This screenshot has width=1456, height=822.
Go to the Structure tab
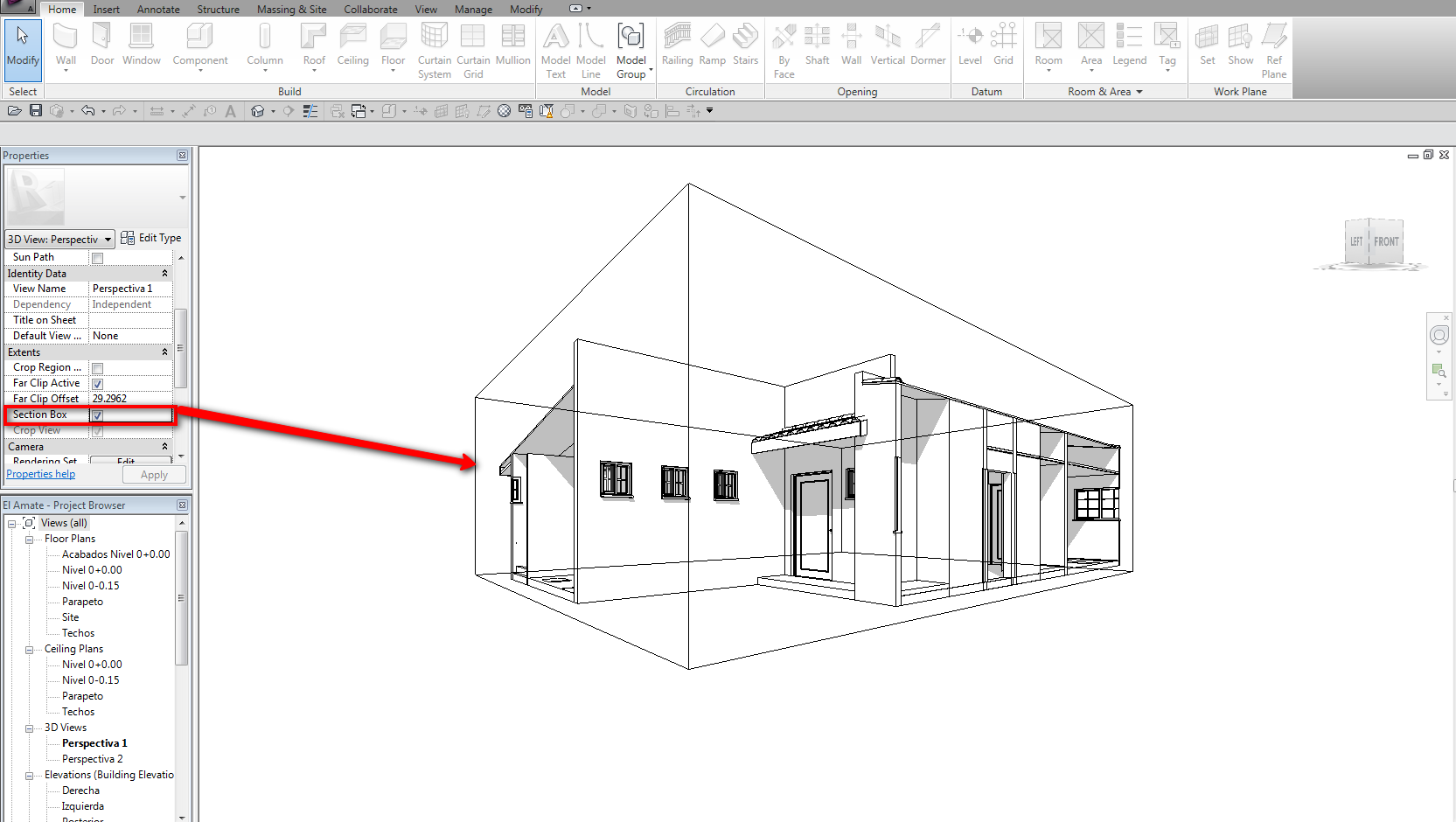point(218,10)
